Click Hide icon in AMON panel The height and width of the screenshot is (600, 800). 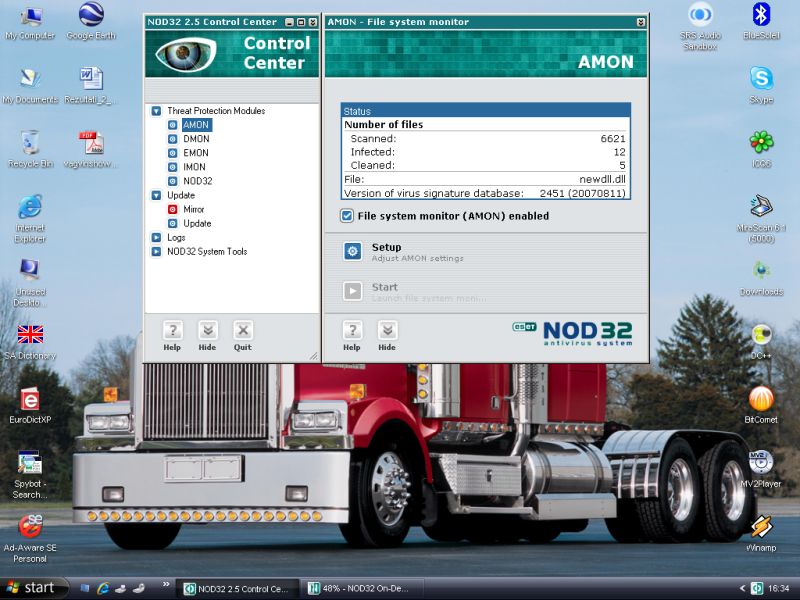tap(386, 331)
